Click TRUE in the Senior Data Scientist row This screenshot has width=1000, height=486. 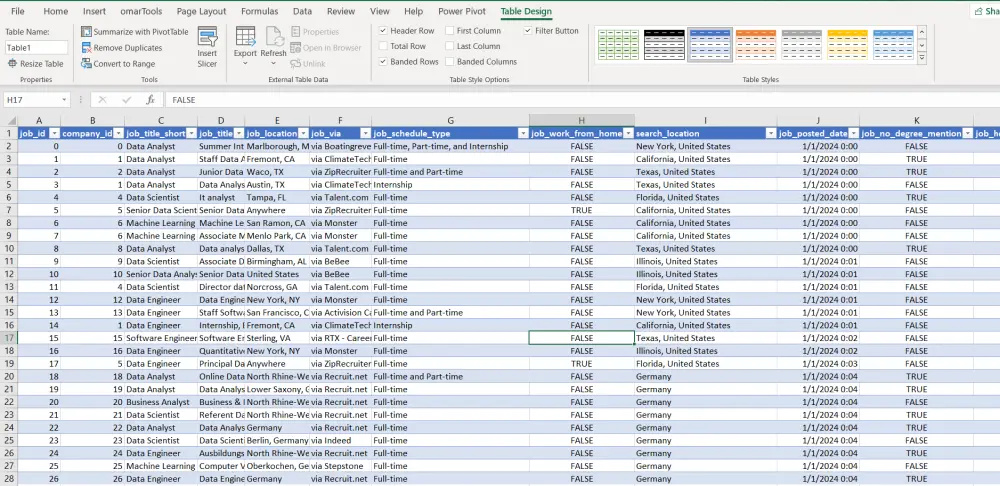click(582, 210)
